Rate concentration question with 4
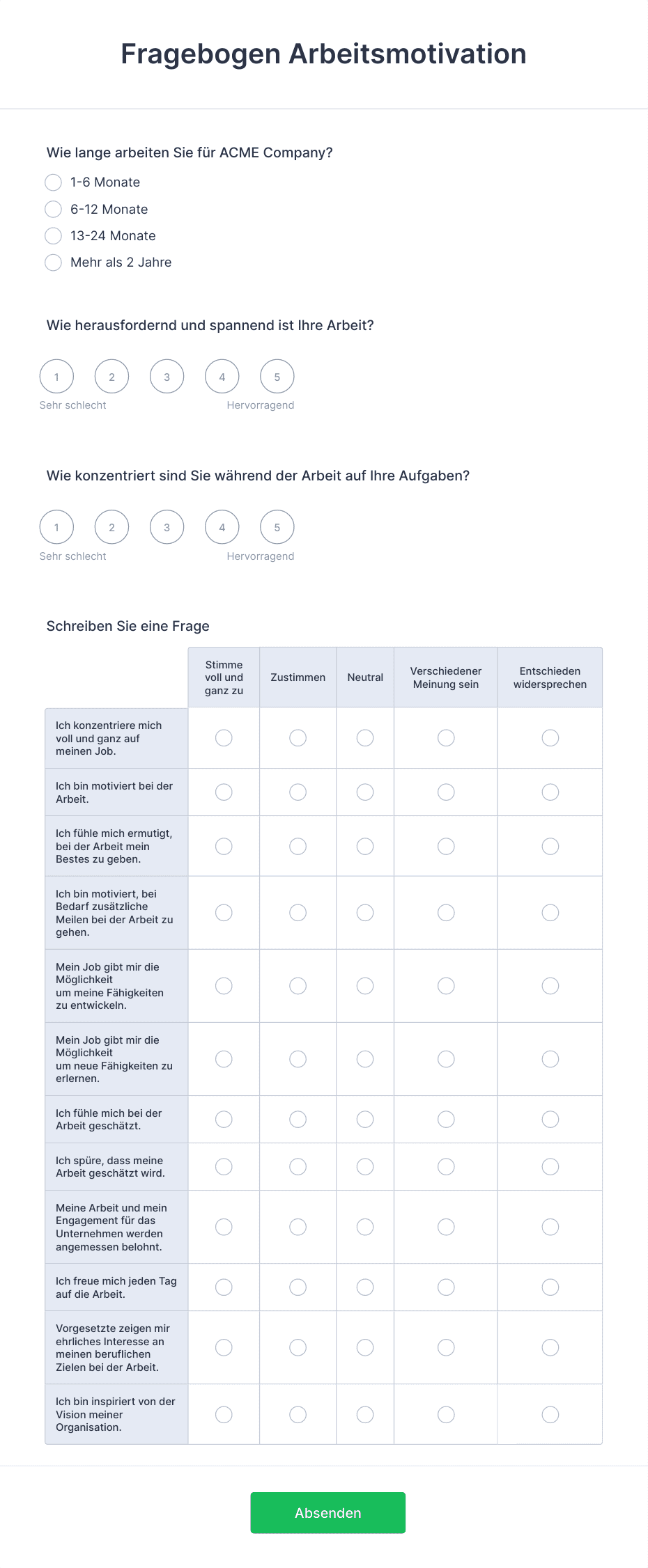 [x=222, y=527]
